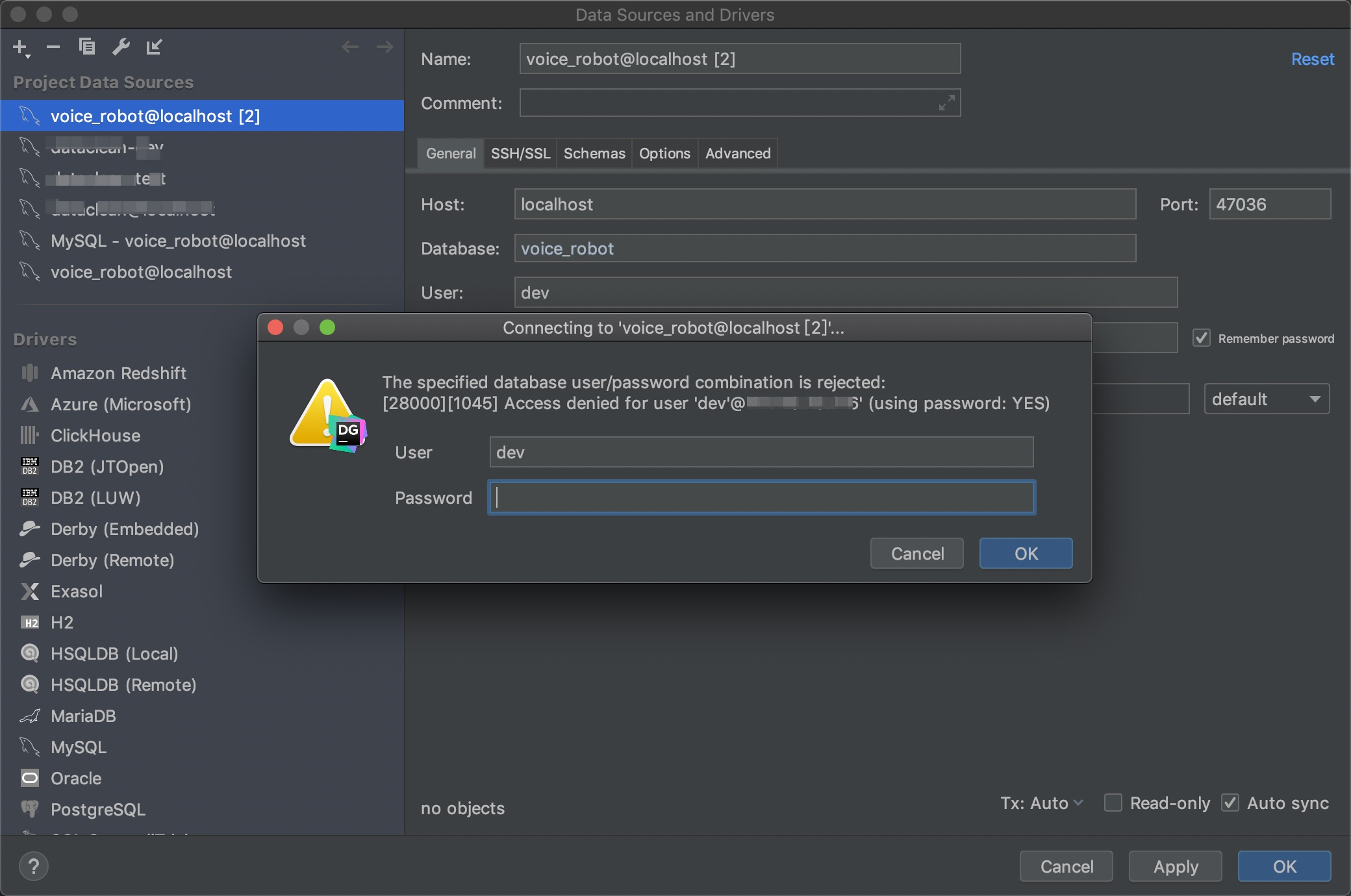Add a new data source

(20, 46)
